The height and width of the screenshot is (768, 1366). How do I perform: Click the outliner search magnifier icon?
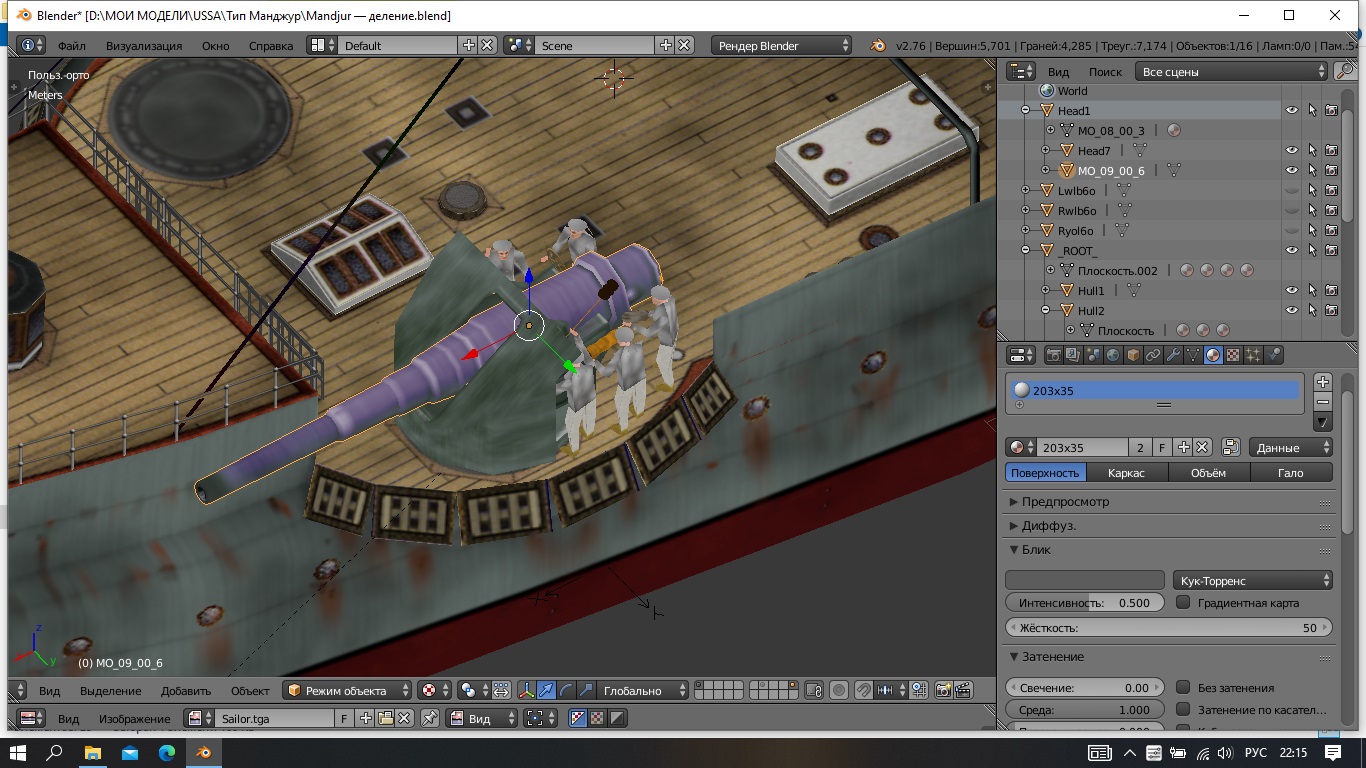pyautogui.click(x=1345, y=72)
